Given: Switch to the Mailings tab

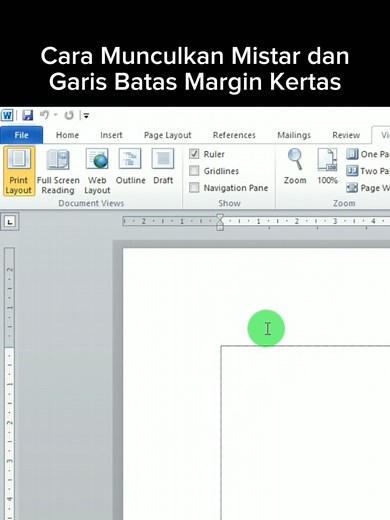Looking at the screenshot, I should point(294,135).
